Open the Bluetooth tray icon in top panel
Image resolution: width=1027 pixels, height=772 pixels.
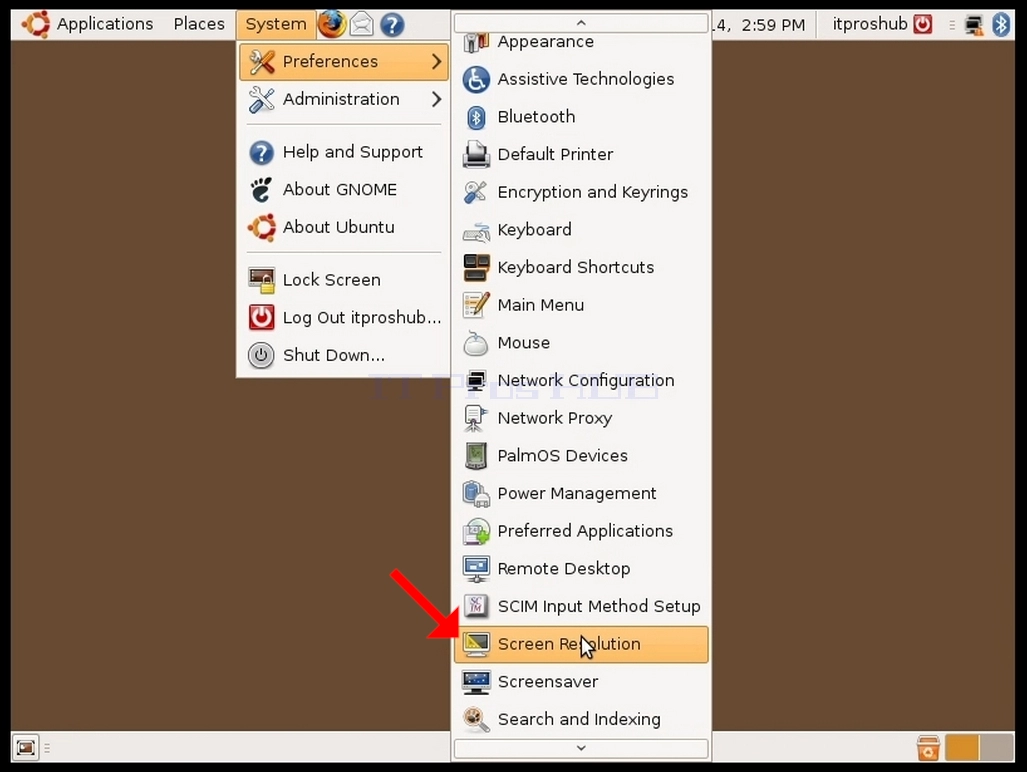[1001, 25]
